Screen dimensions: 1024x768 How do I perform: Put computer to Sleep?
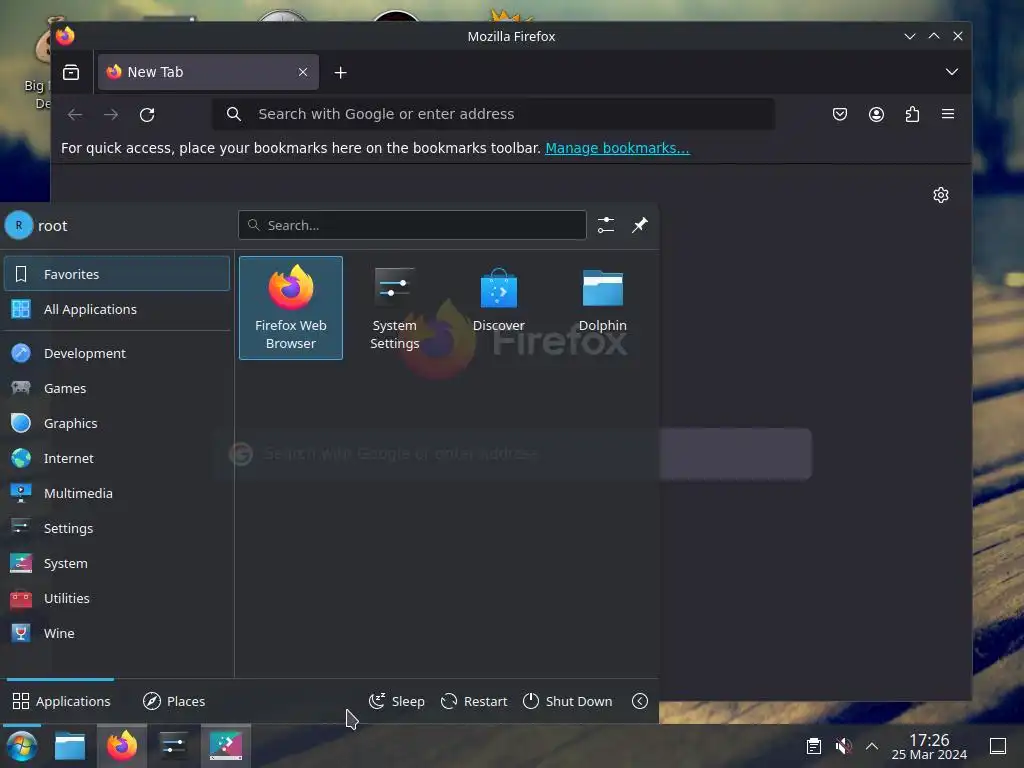coord(396,701)
